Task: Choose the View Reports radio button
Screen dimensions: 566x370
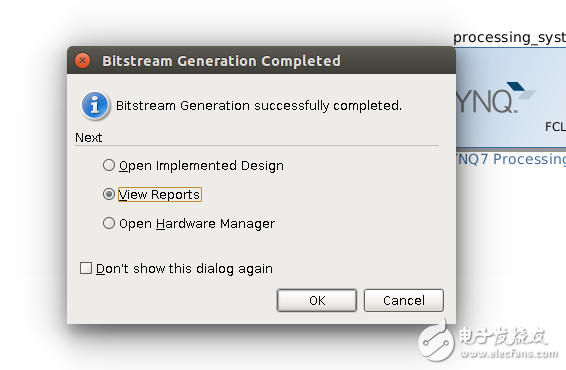Action: 109,194
